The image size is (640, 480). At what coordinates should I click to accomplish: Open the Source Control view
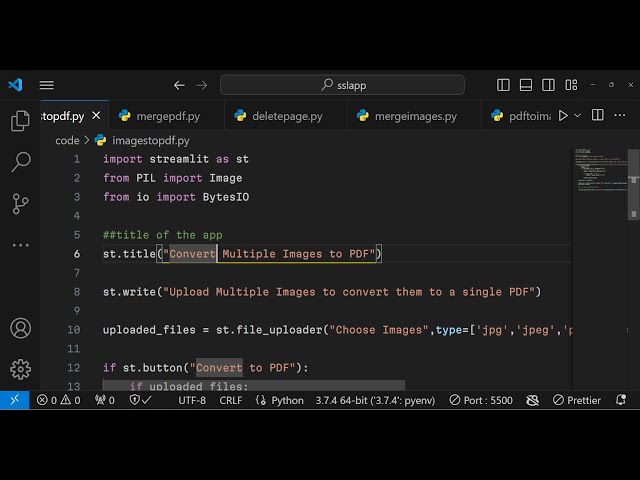[x=20, y=203]
